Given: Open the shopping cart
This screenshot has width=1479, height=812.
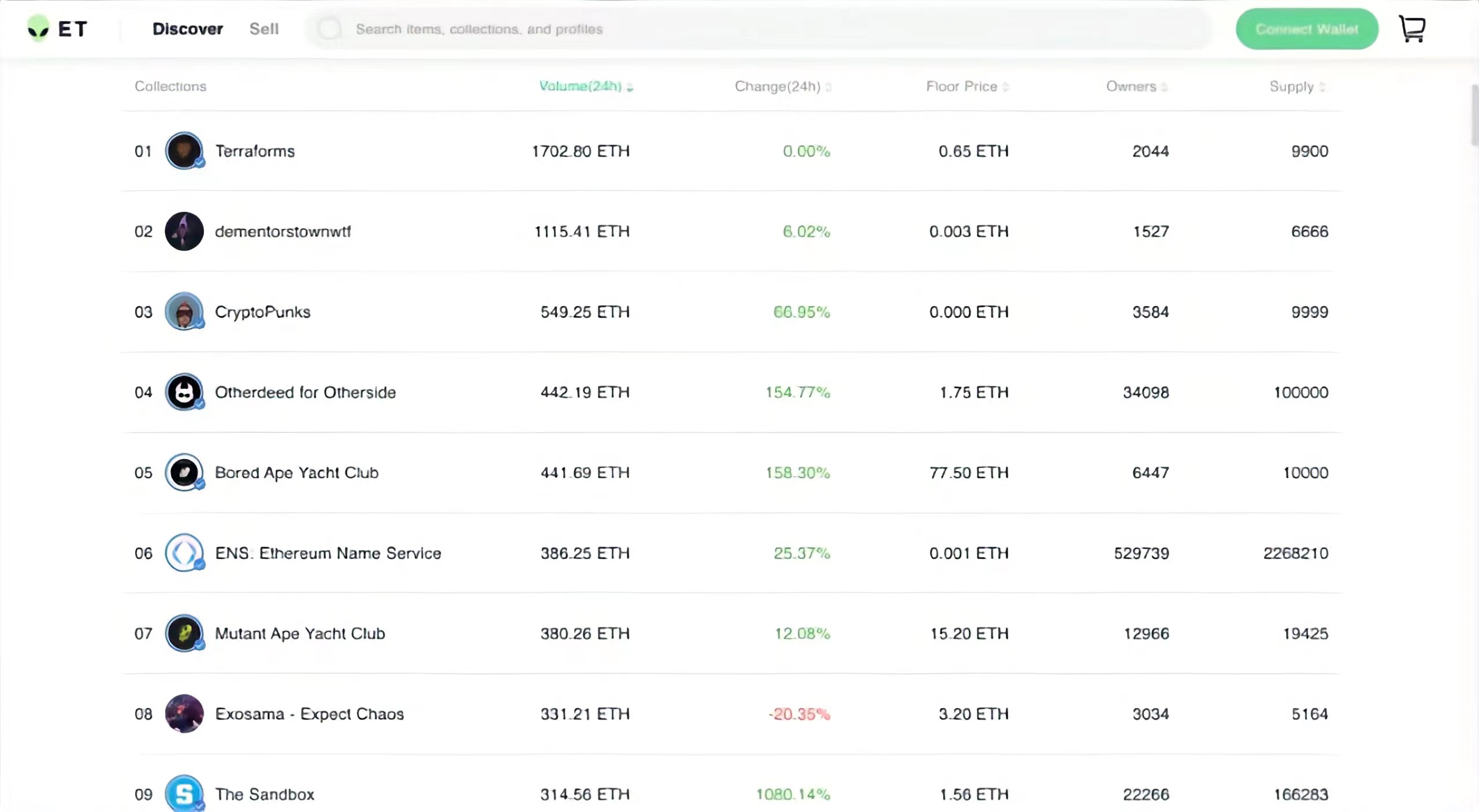Looking at the screenshot, I should click(x=1413, y=29).
